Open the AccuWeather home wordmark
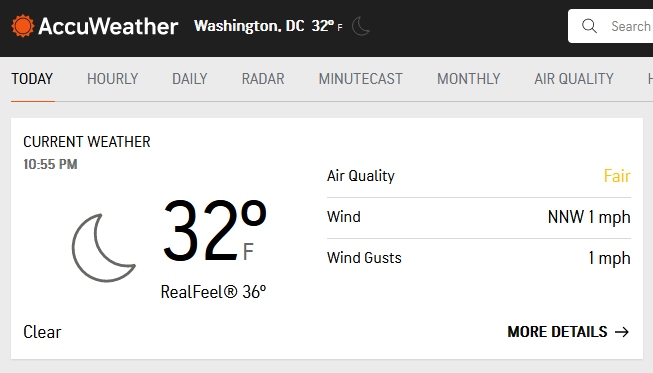Screen dimensions: 653x373 108,26
